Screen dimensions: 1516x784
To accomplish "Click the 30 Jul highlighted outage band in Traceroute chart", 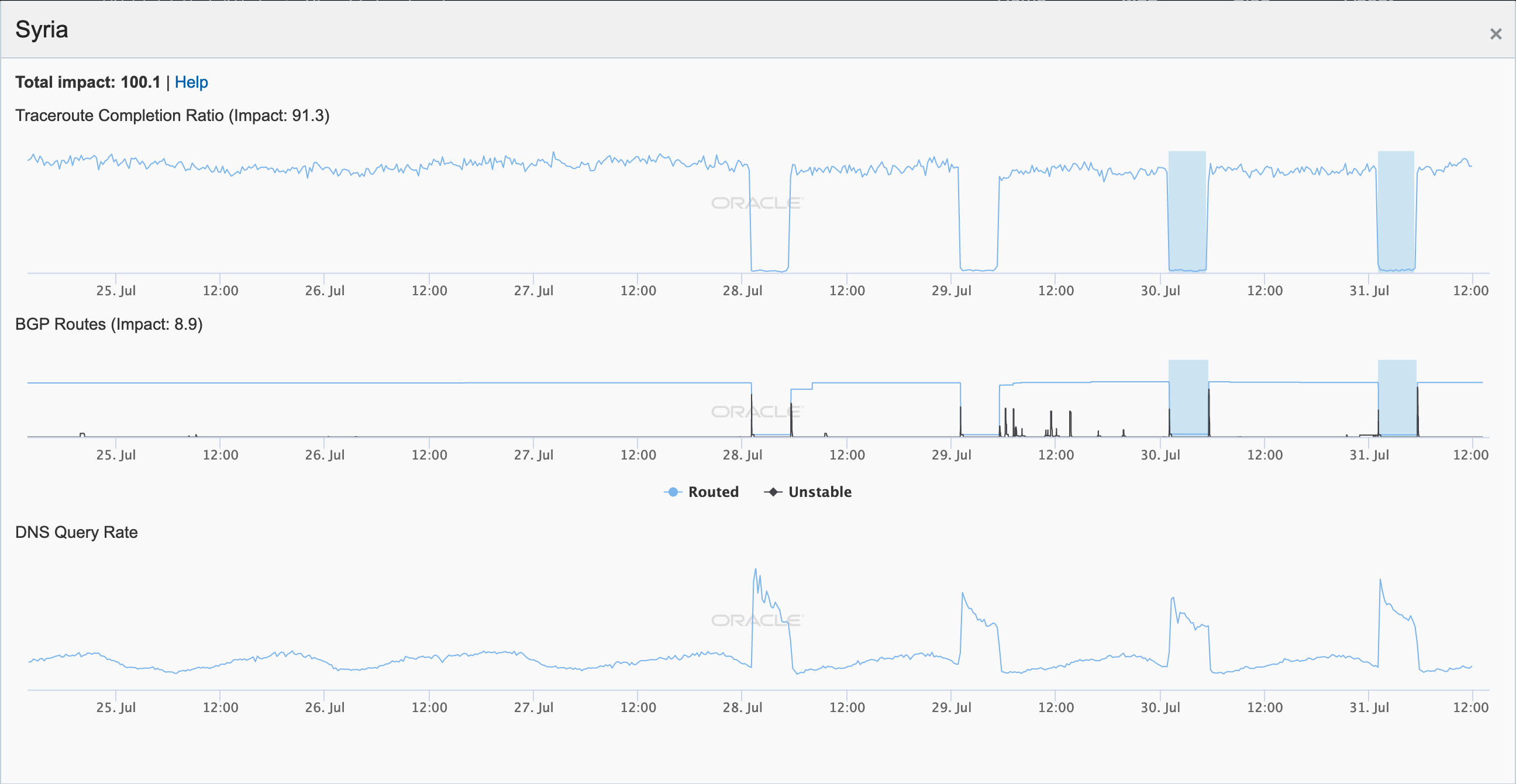I will click(1187, 212).
